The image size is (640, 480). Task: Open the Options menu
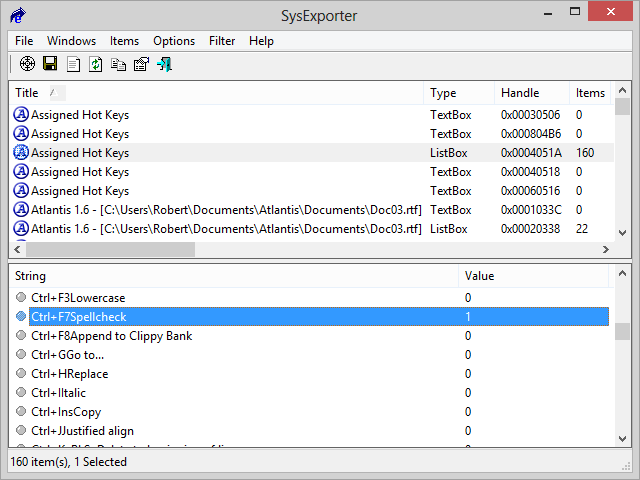tap(174, 41)
